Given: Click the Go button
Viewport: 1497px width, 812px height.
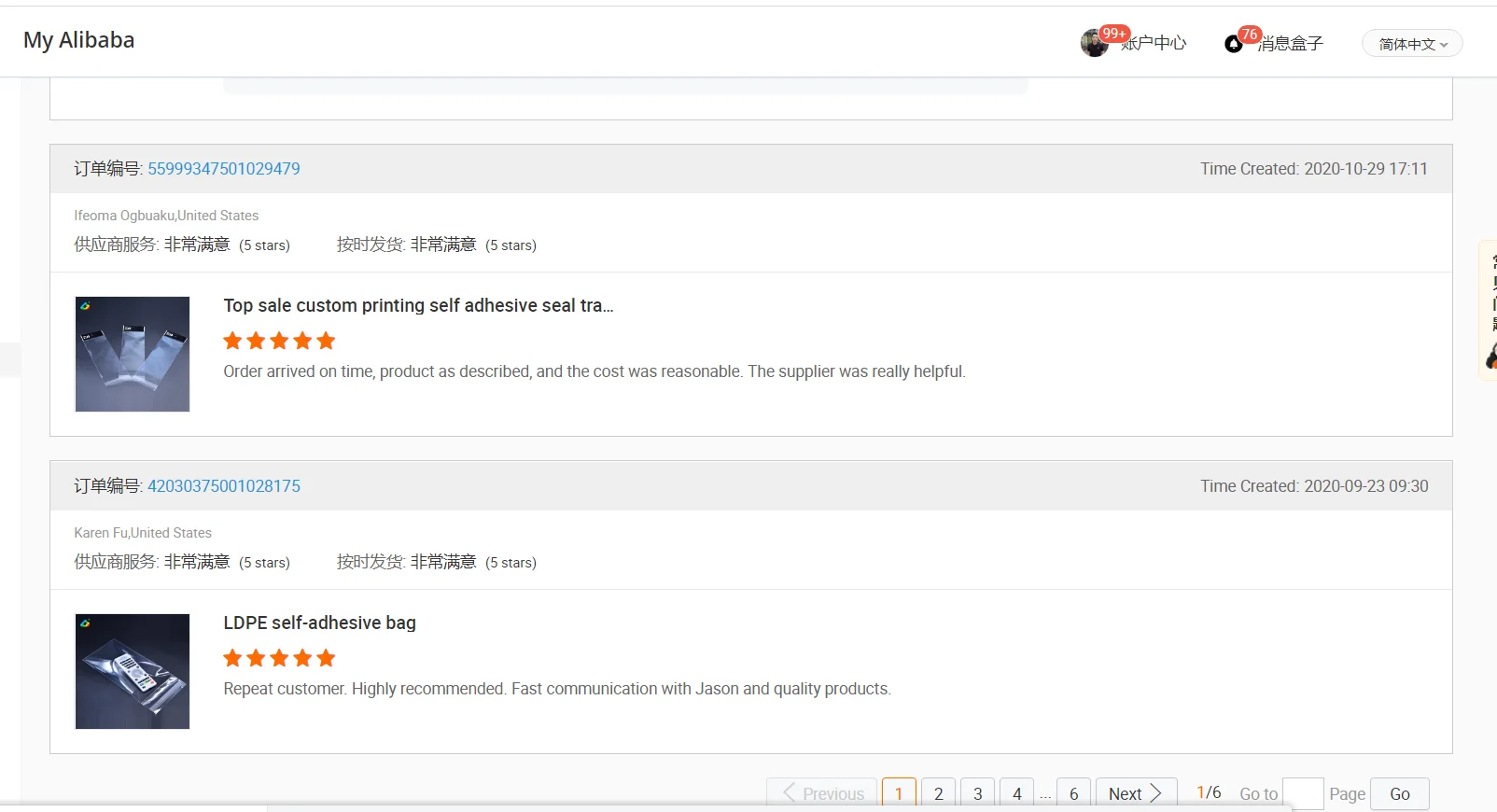Looking at the screenshot, I should 1400,793.
